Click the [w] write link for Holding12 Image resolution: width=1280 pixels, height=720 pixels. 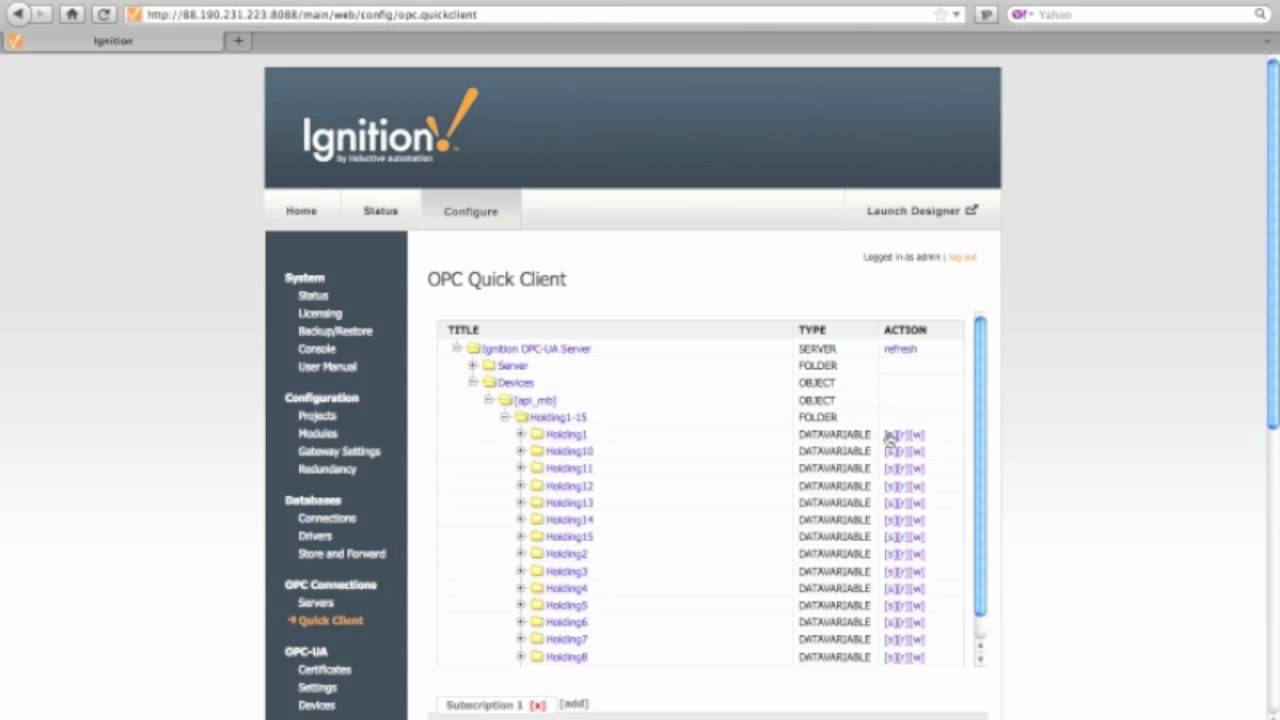918,485
